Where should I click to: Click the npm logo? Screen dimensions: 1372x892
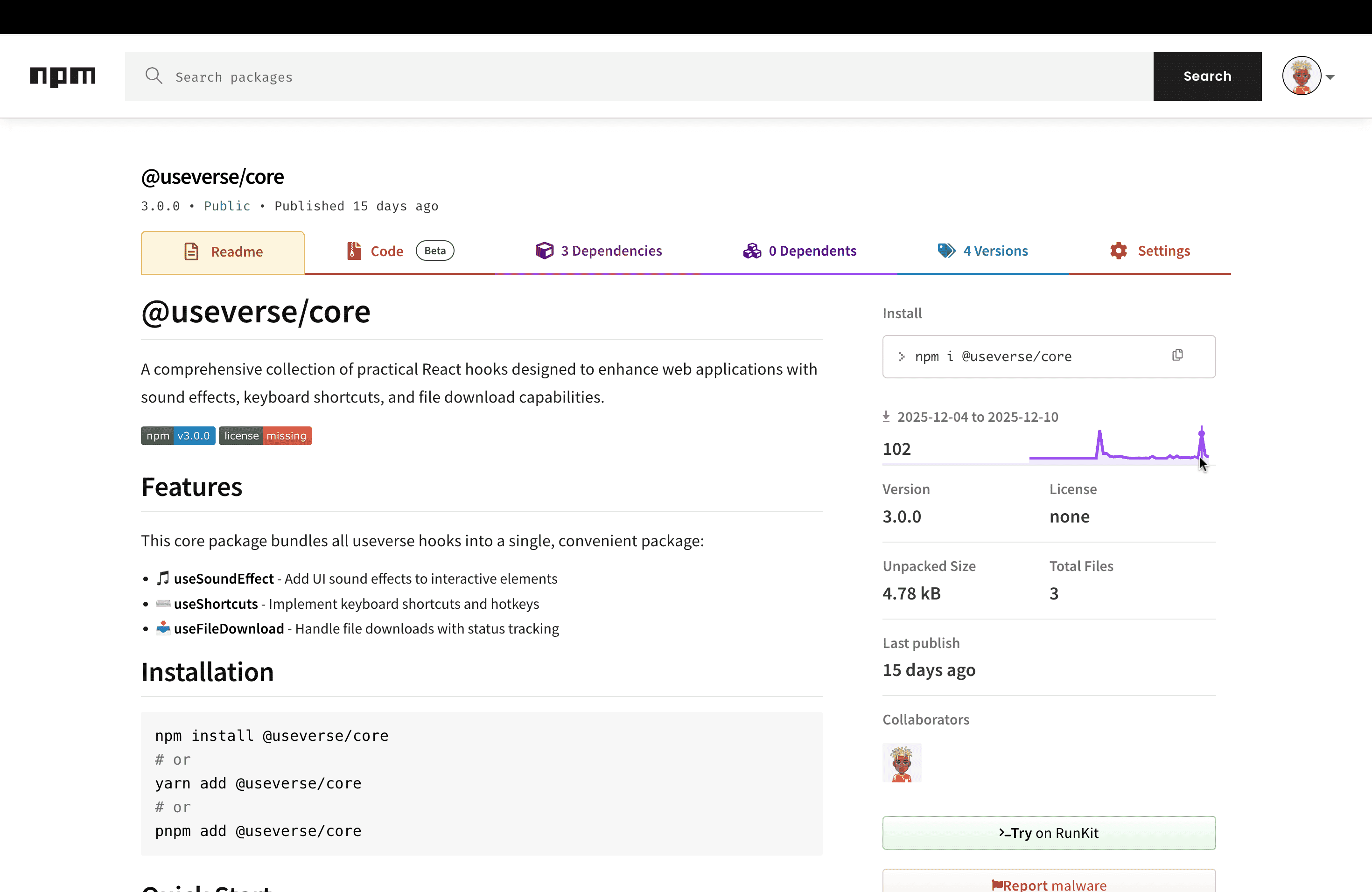62,76
